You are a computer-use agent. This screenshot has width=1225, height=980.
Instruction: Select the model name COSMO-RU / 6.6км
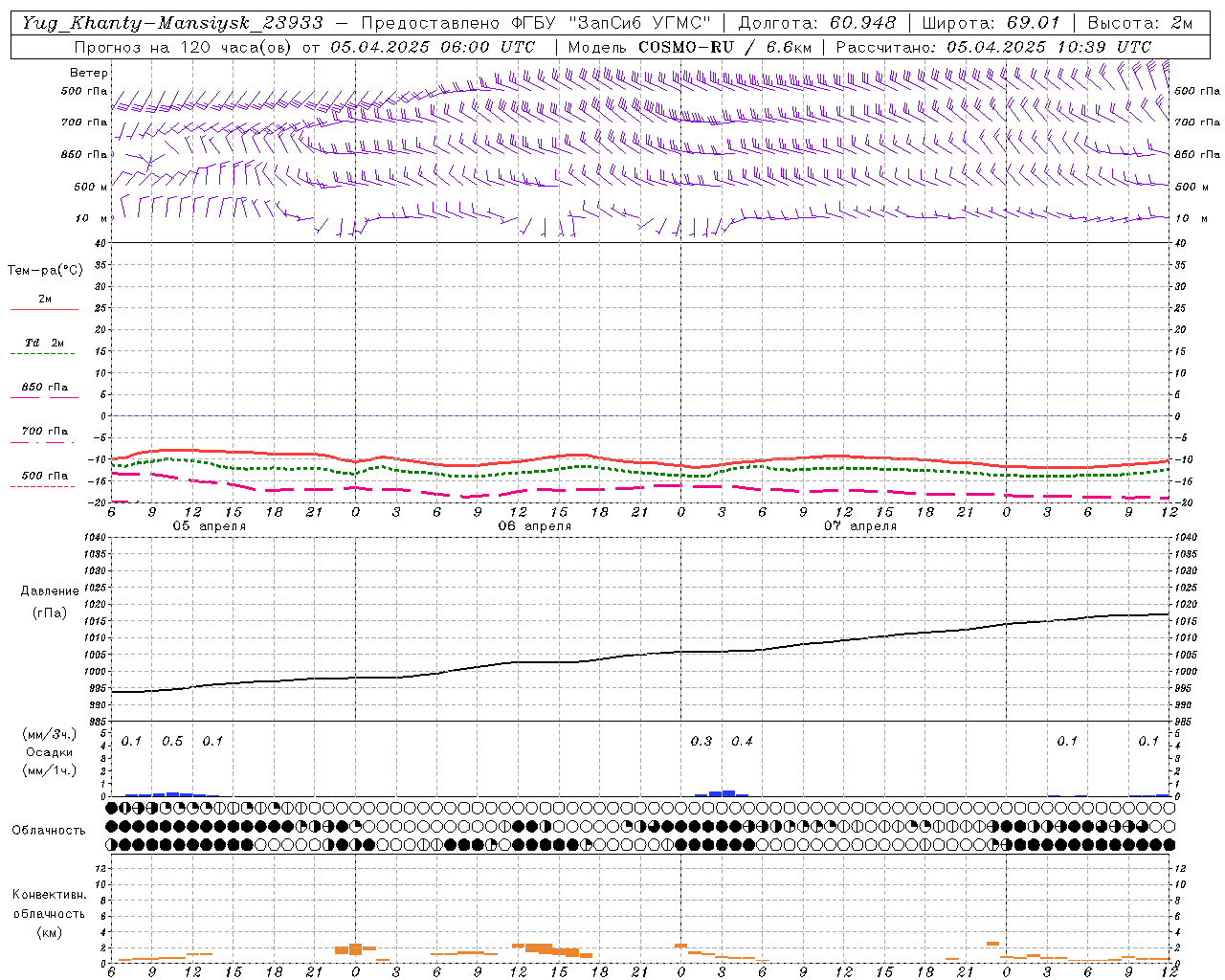724,47
